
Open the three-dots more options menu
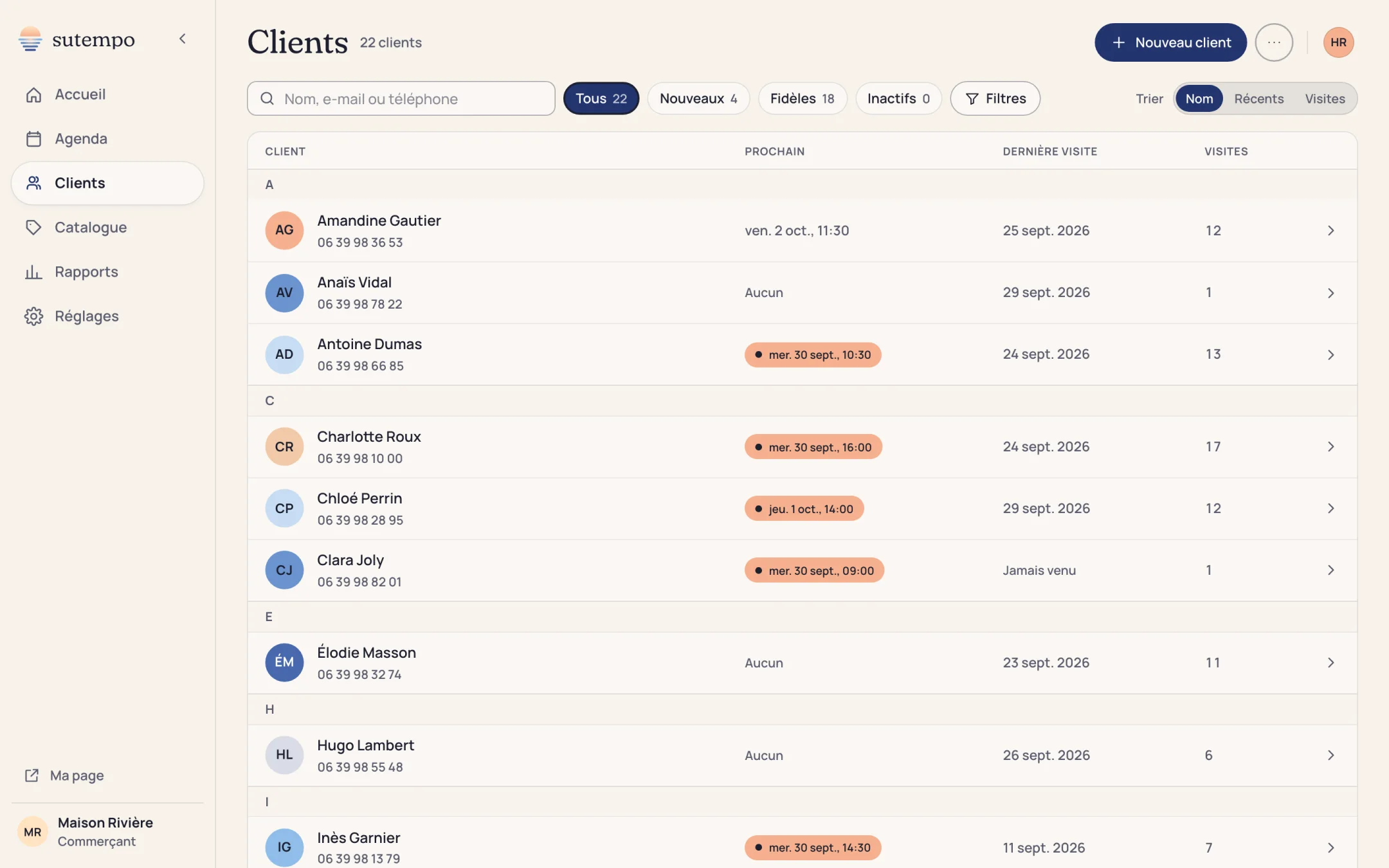pyautogui.click(x=1274, y=42)
